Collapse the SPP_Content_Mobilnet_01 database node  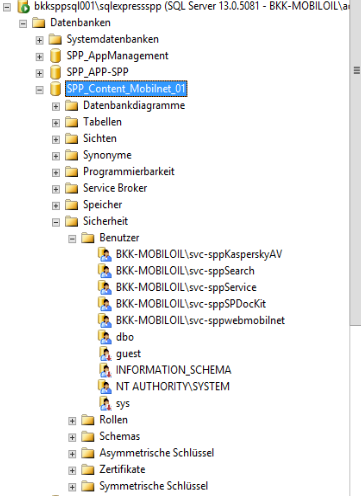coord(39,90)
